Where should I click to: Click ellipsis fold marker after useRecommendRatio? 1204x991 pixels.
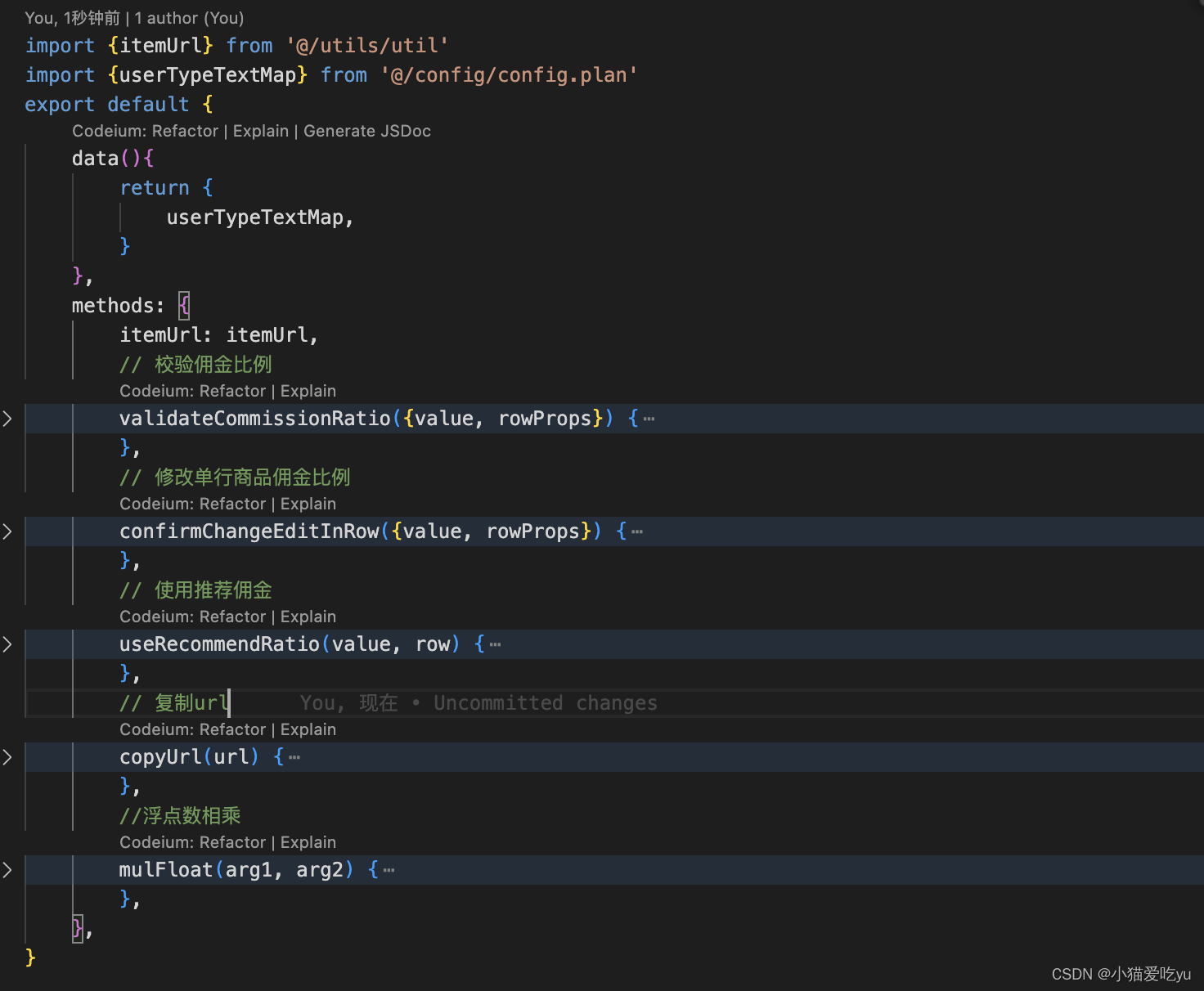[x=495, y=645]
